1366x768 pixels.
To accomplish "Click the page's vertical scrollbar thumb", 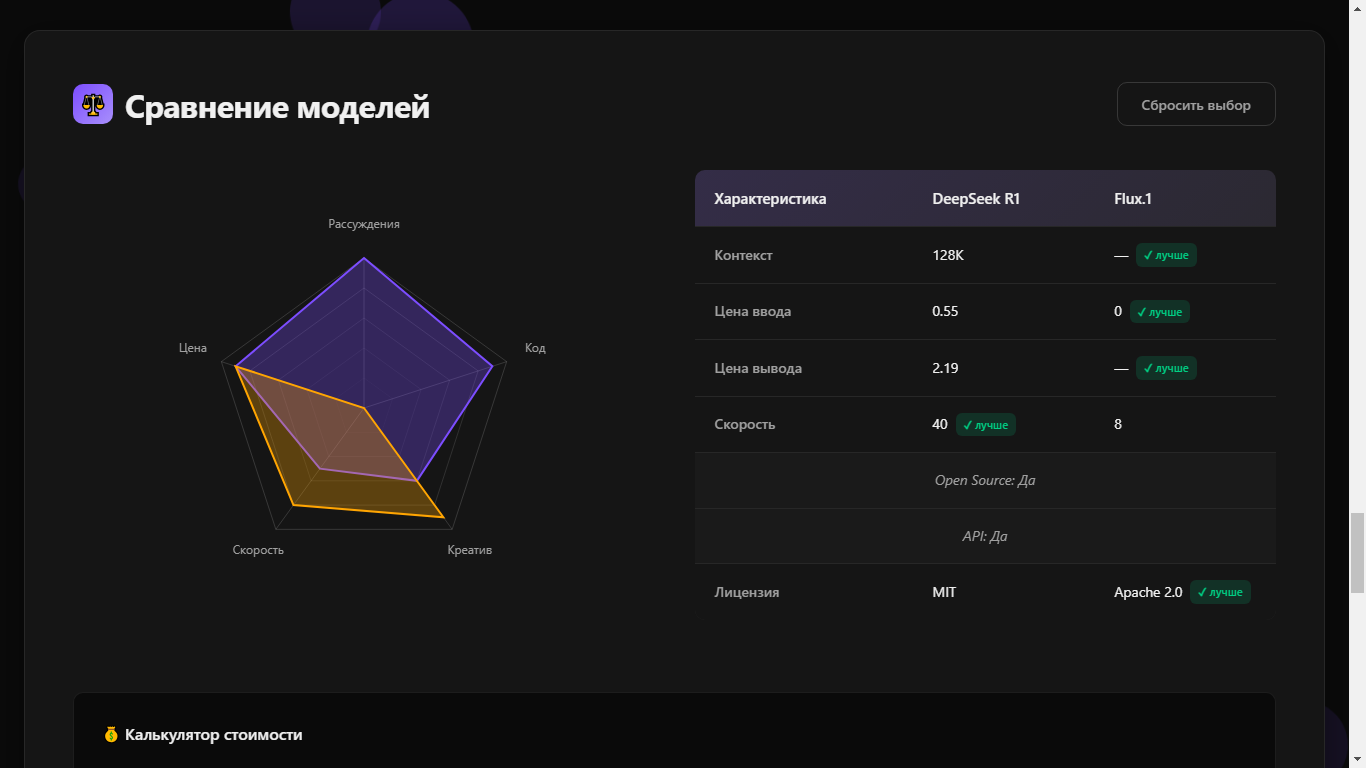I will click(x=1357, y=553).
